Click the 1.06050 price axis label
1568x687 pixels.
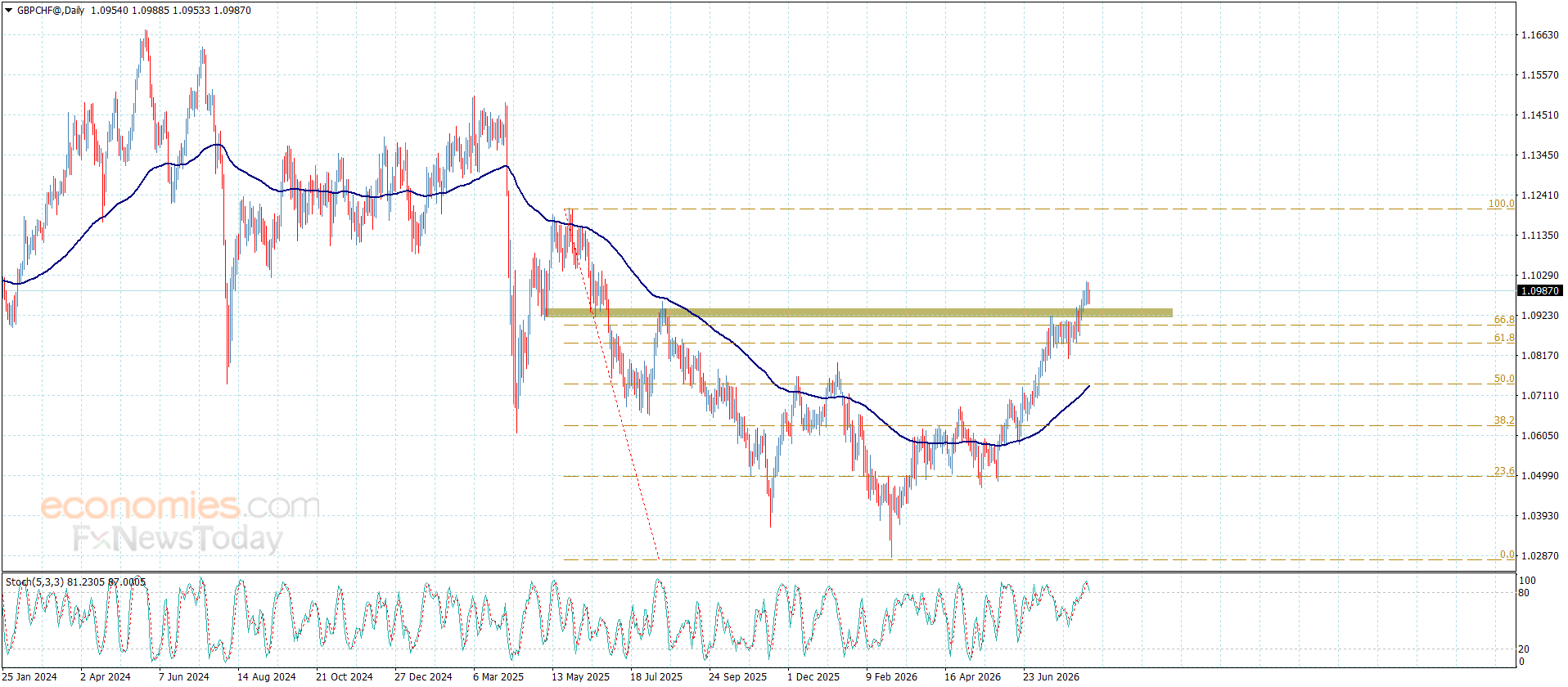(1539, 436)
